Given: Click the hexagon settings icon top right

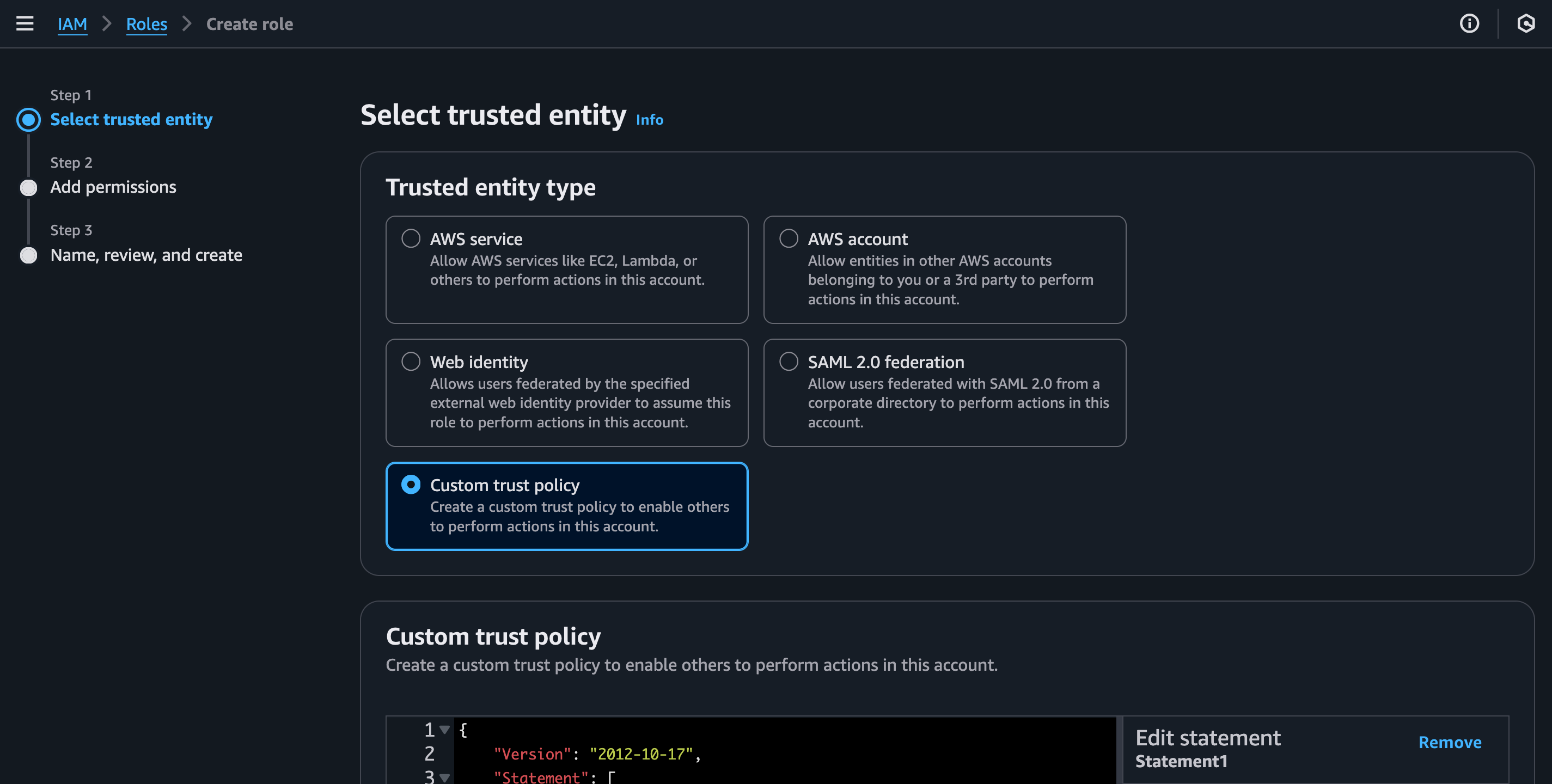Looking at the screenshot, I should pyautogui.click(x=1525, y=23).
